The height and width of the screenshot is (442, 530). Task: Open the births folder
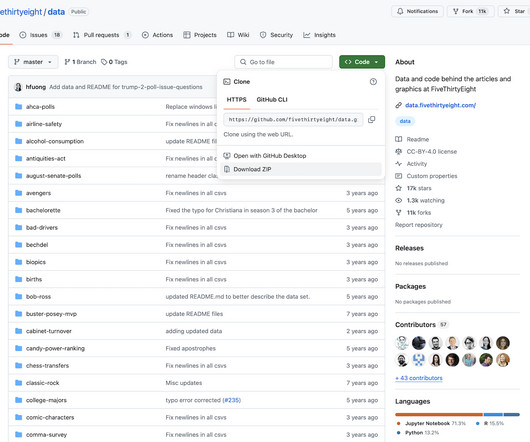point(34,279)
